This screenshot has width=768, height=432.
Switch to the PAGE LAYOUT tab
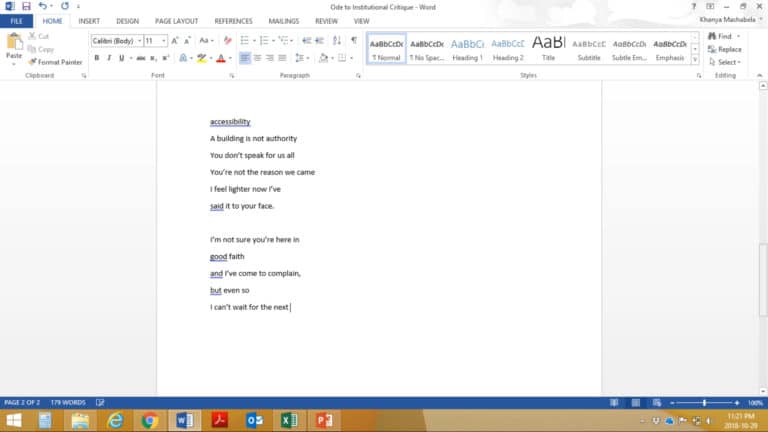175,20
